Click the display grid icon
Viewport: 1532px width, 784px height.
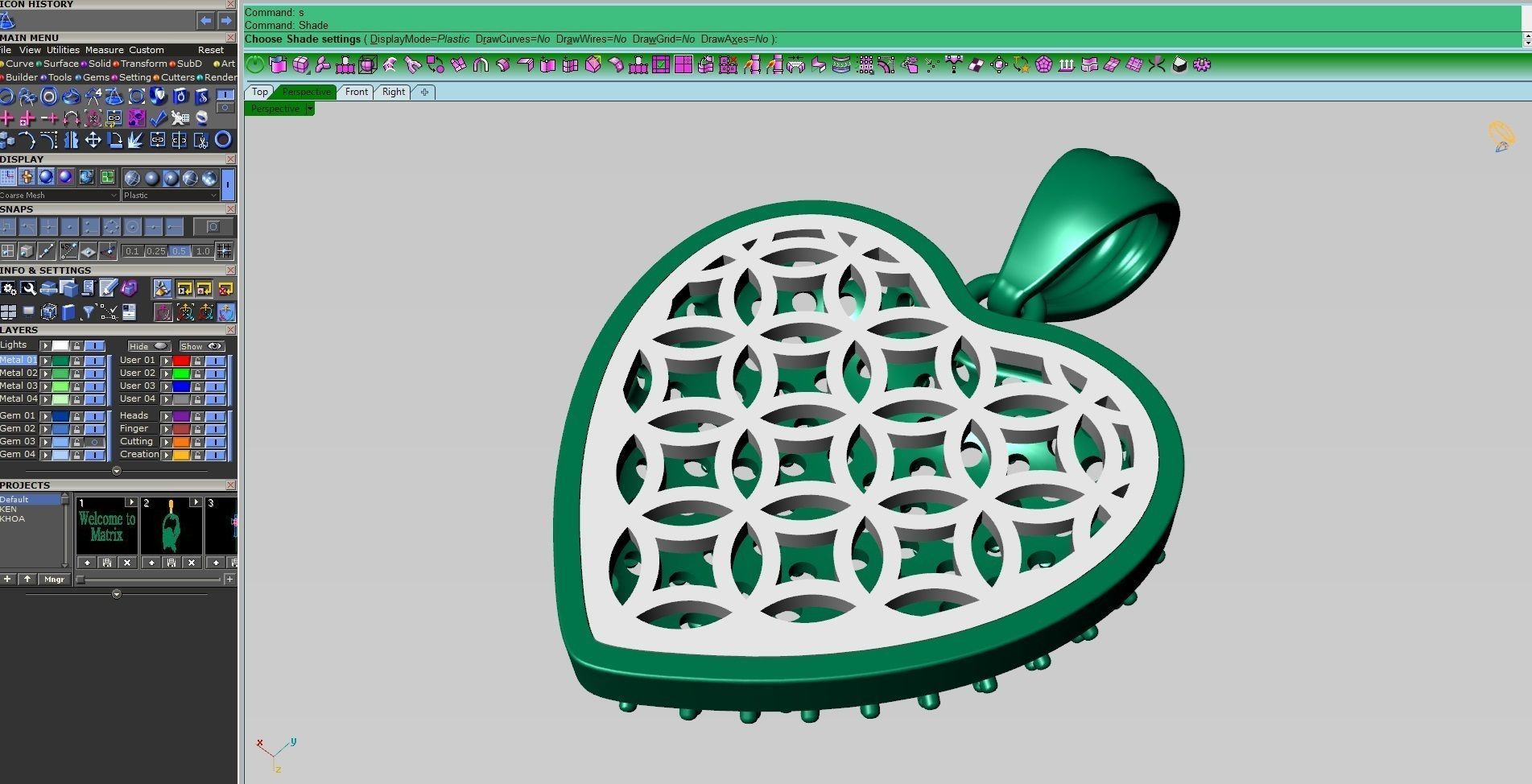click(8, 177)
